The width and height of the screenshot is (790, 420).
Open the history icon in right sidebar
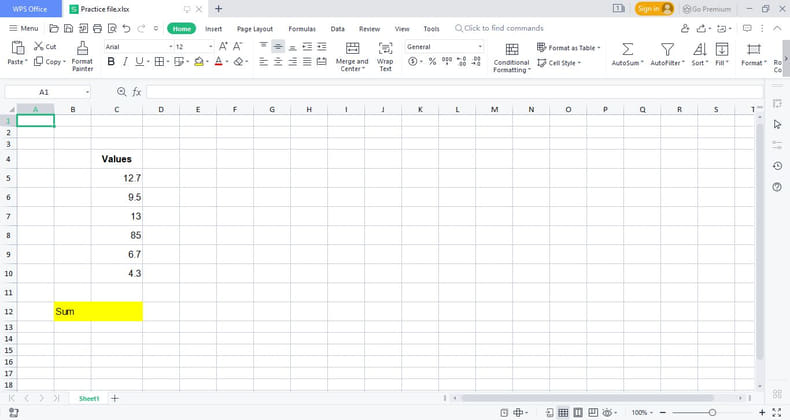[777, 166]
